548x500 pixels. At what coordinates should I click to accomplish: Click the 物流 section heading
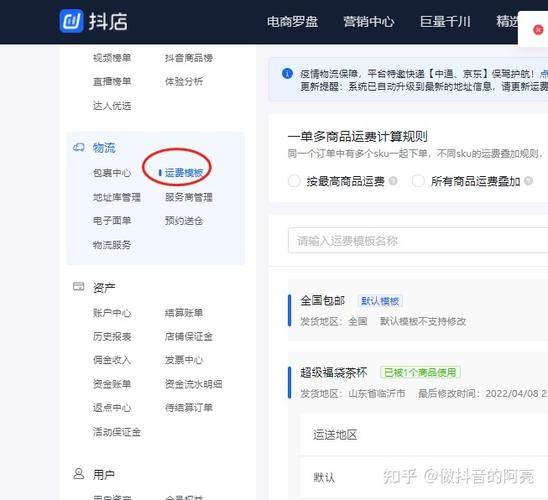(104, 147)
